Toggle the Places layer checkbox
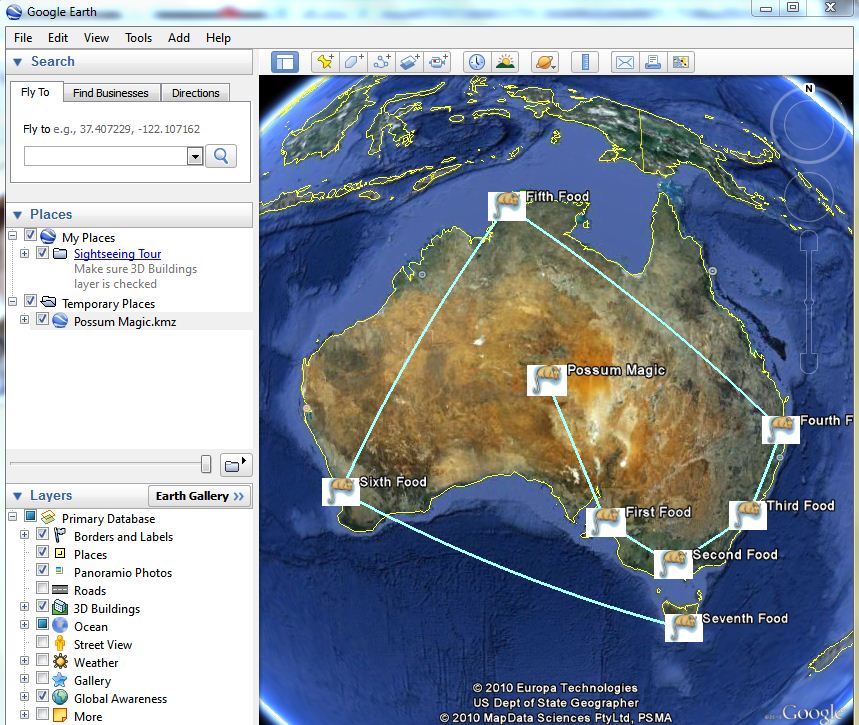Viewport: 859px width, 725px height. [x=42, y=552]
